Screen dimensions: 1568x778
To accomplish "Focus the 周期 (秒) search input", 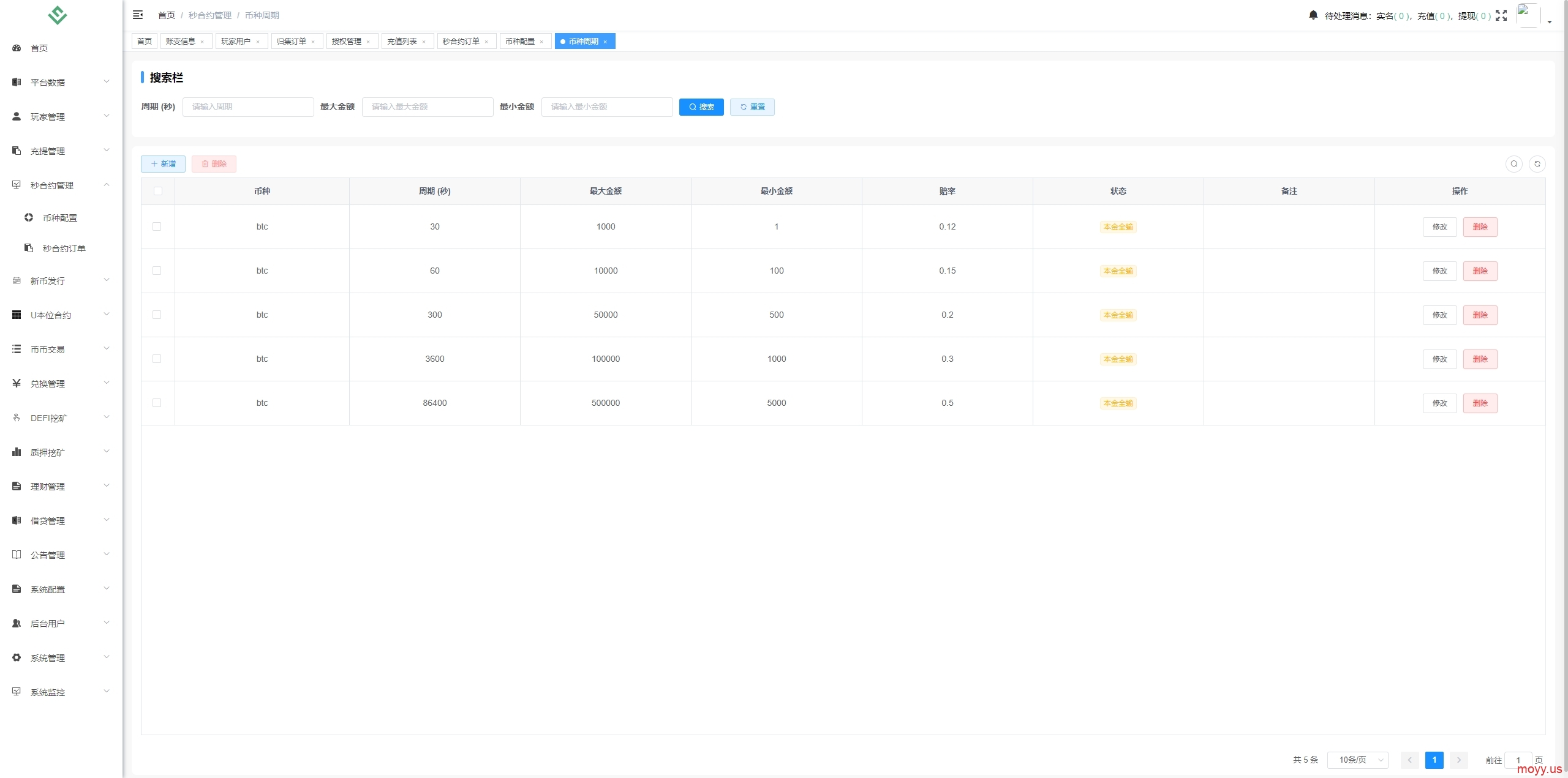I will [x=248, y=107].
